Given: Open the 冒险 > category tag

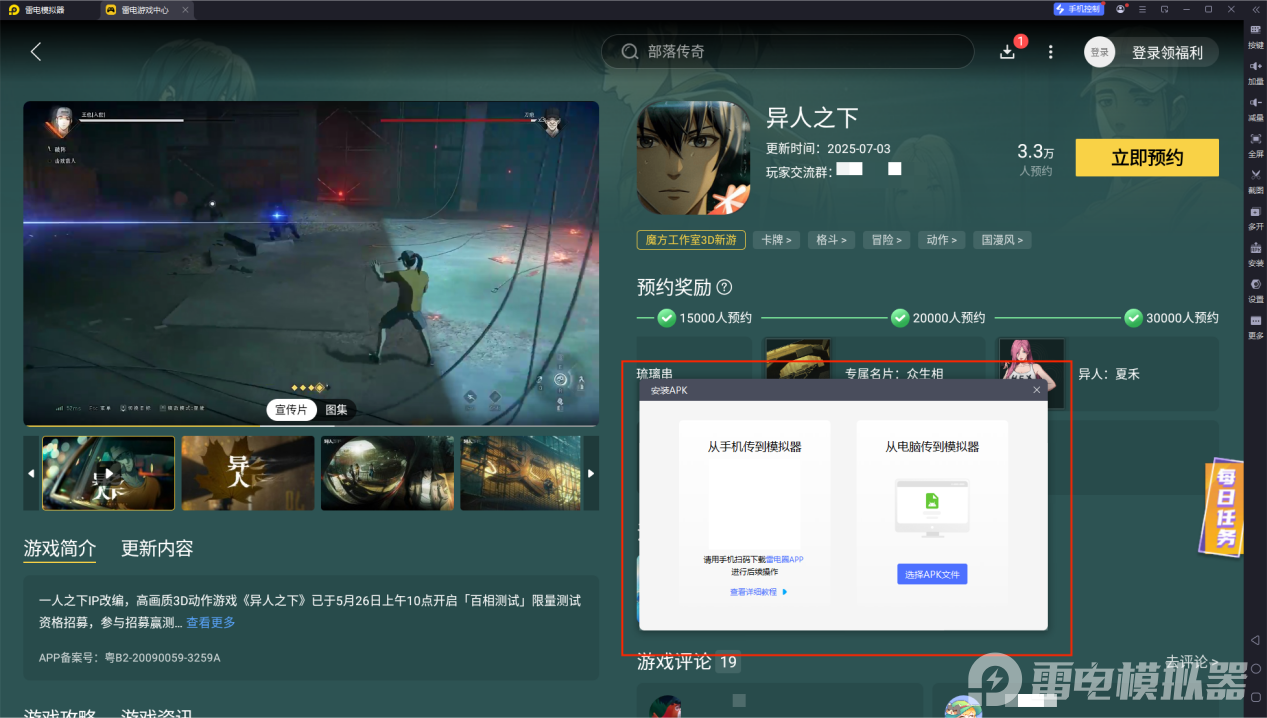Looking at the screenshot, I should [886, 240].
